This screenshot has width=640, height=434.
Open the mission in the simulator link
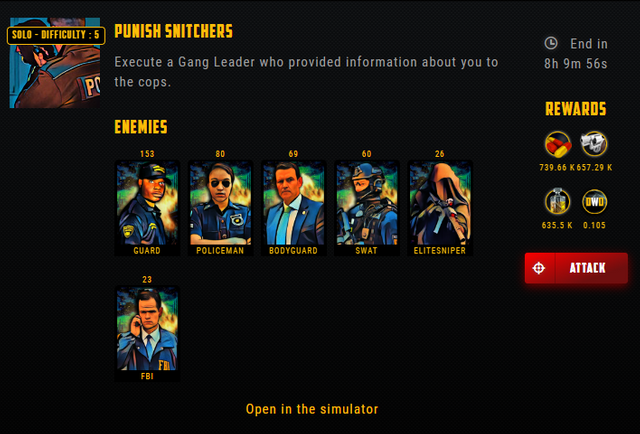coord(312,409)
